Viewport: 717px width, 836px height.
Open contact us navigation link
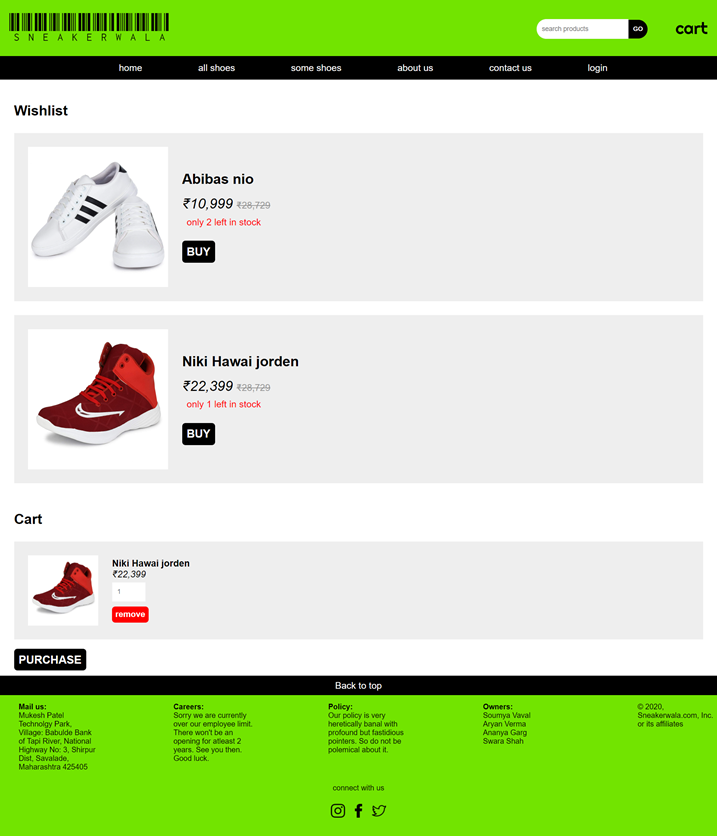point(510,68)
